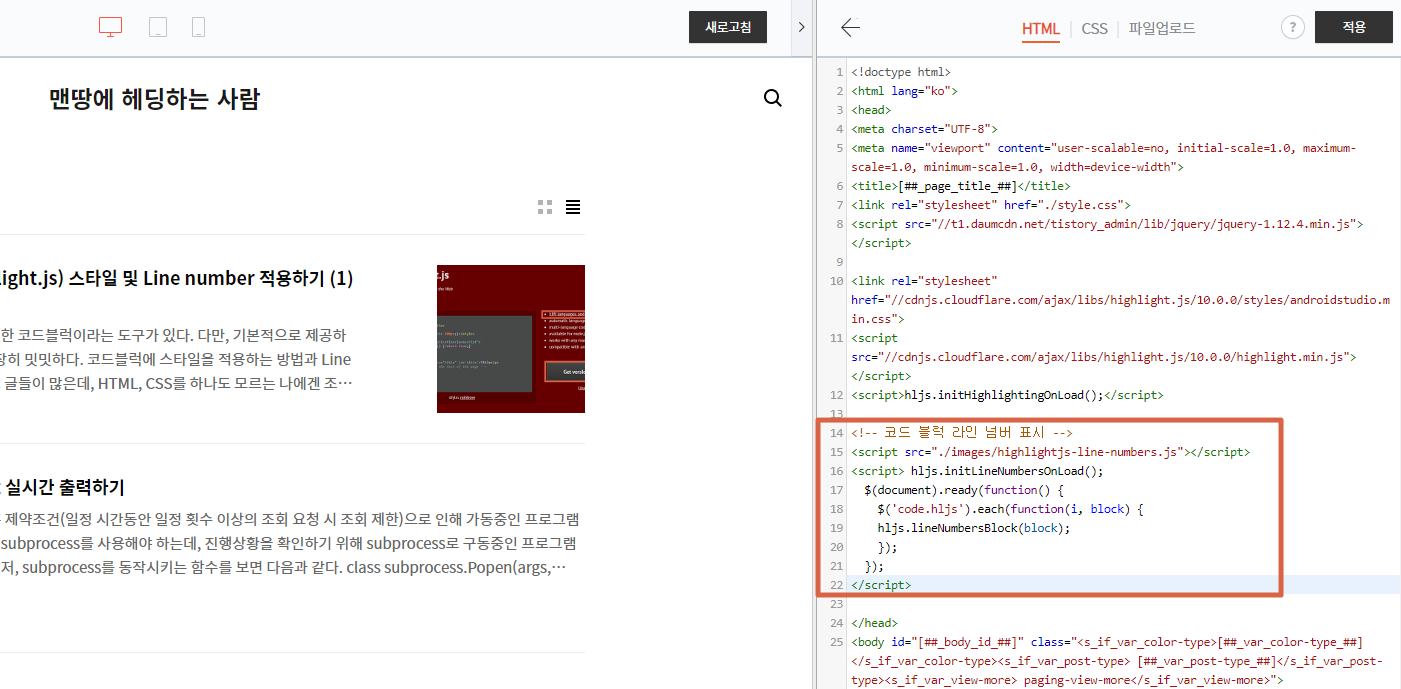The width and height of the screenshot is (1401, 689).
Task: Click the page_title code on line 6
Action: click(x=961, y=186)
